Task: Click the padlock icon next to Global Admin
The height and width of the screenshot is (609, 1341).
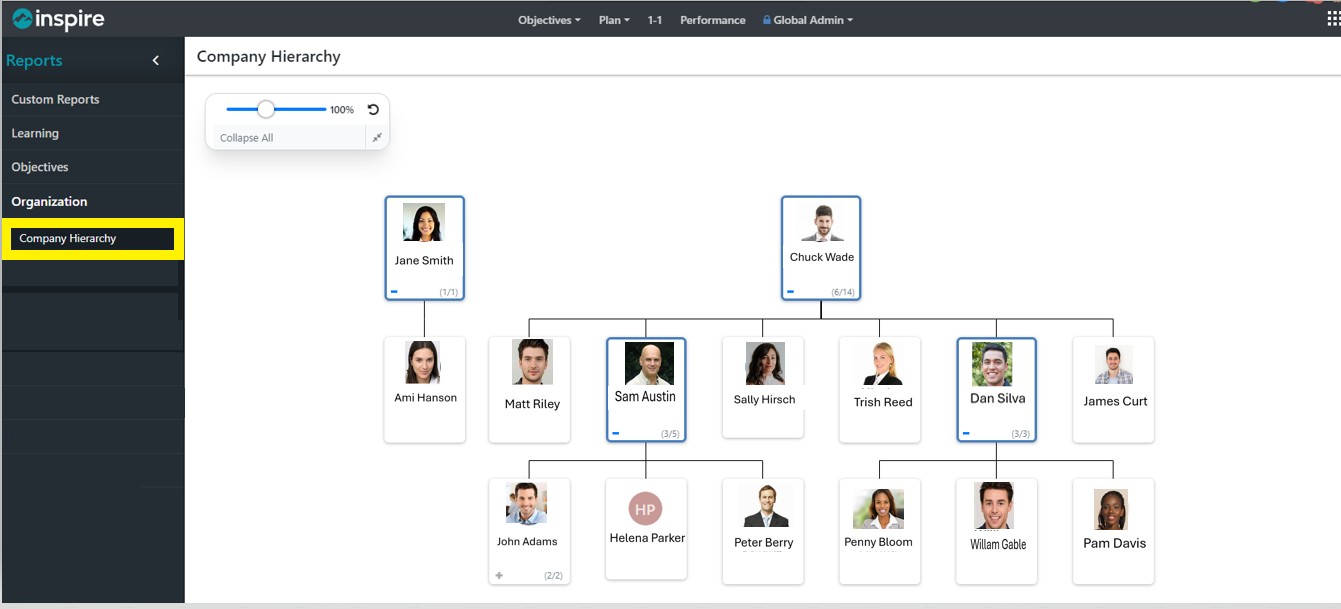Action: pos(765,19)
